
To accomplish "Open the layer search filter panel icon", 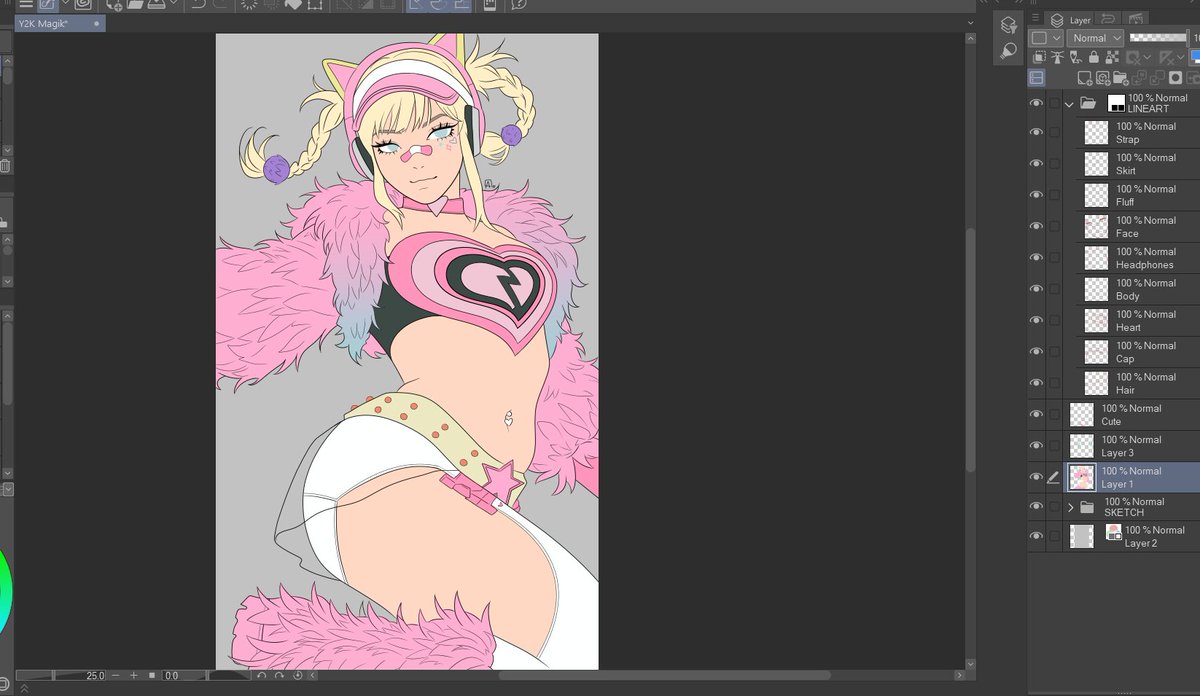I will tap(1009, 26).
